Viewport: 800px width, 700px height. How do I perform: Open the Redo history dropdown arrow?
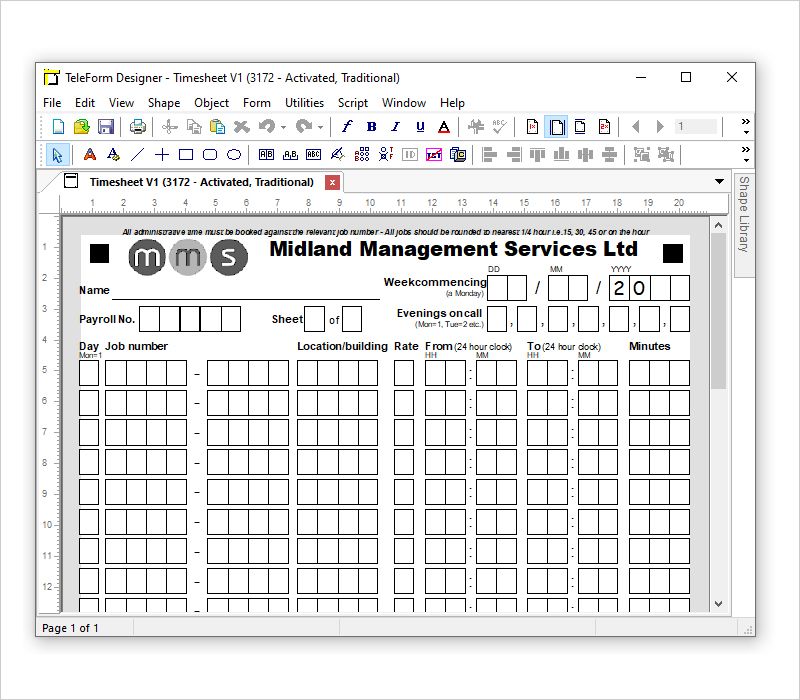[x=320, y=128]
